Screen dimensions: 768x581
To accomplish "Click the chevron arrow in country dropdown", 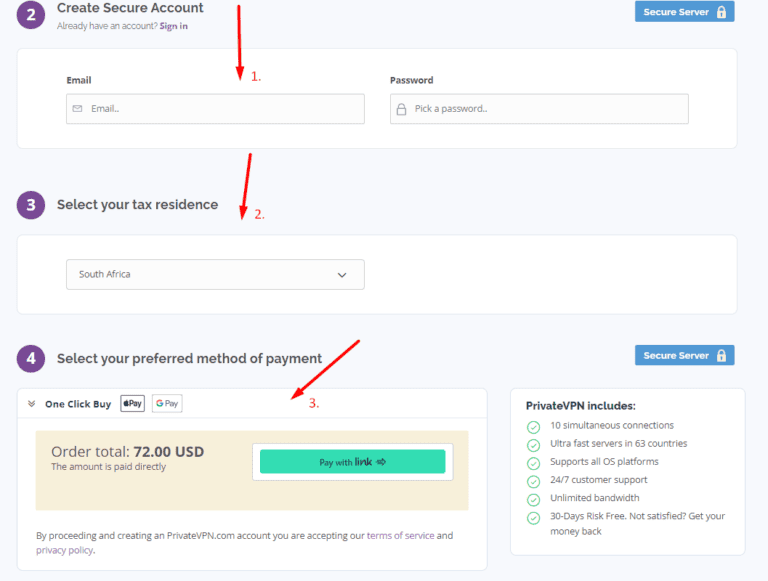I will [x=342, y=275].
